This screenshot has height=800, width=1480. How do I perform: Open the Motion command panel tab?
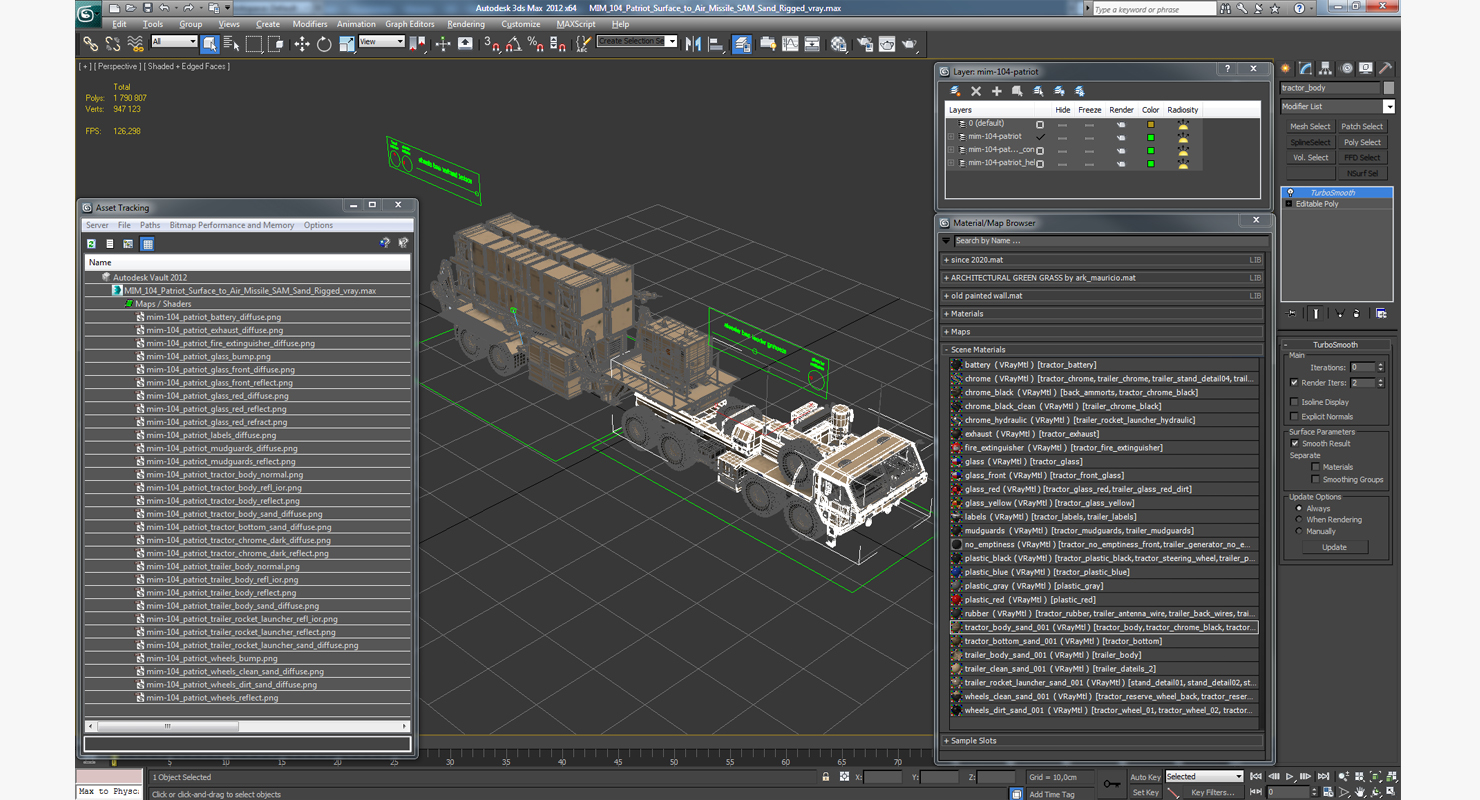[1346, 69]
